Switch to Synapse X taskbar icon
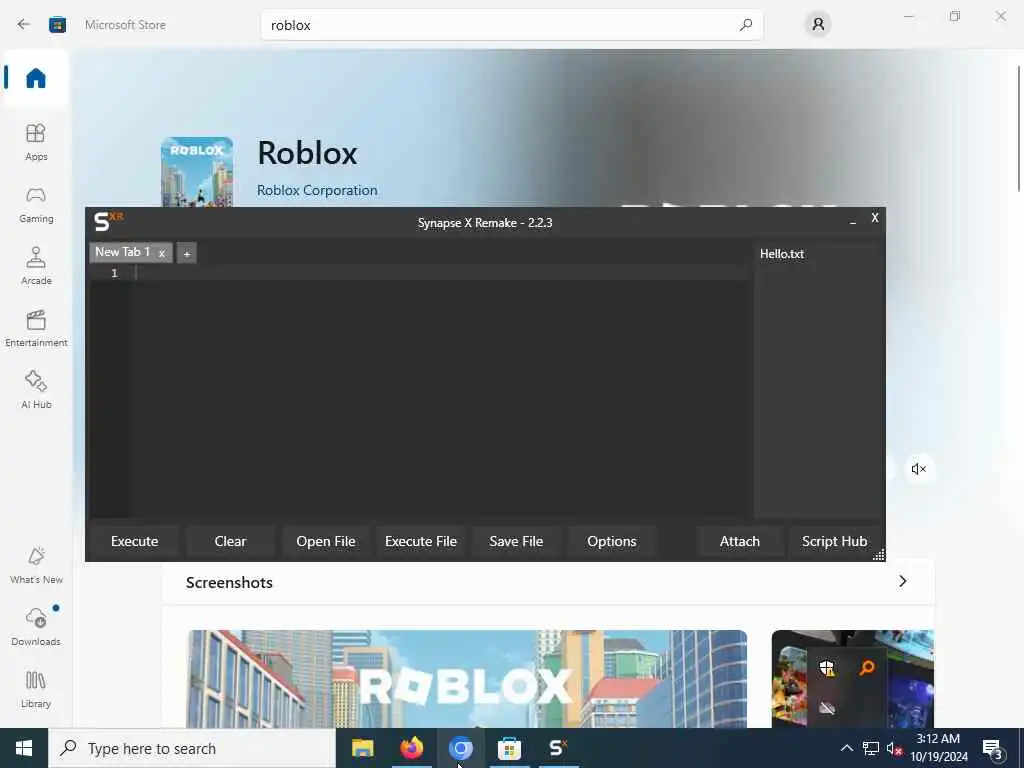Viewport: 1024px width, 768px height. [x=558, y=748]
